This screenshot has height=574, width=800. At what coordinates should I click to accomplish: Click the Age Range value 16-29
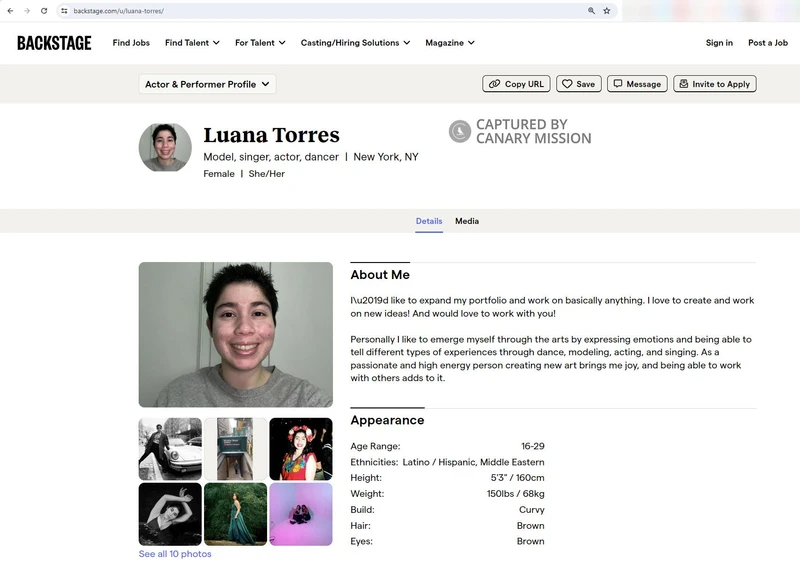[533, 446]
